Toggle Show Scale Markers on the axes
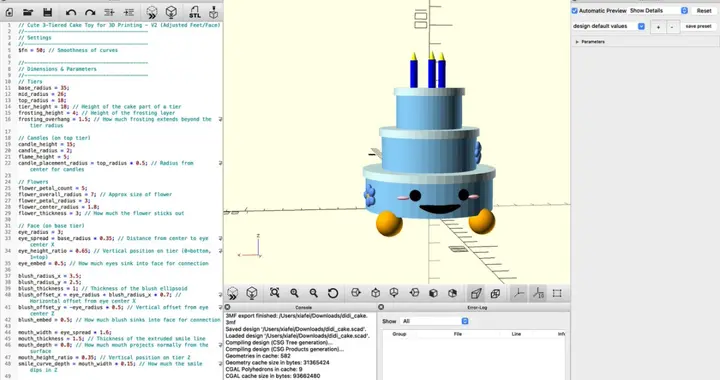720x380 pixels. click(x=538, y=293)
